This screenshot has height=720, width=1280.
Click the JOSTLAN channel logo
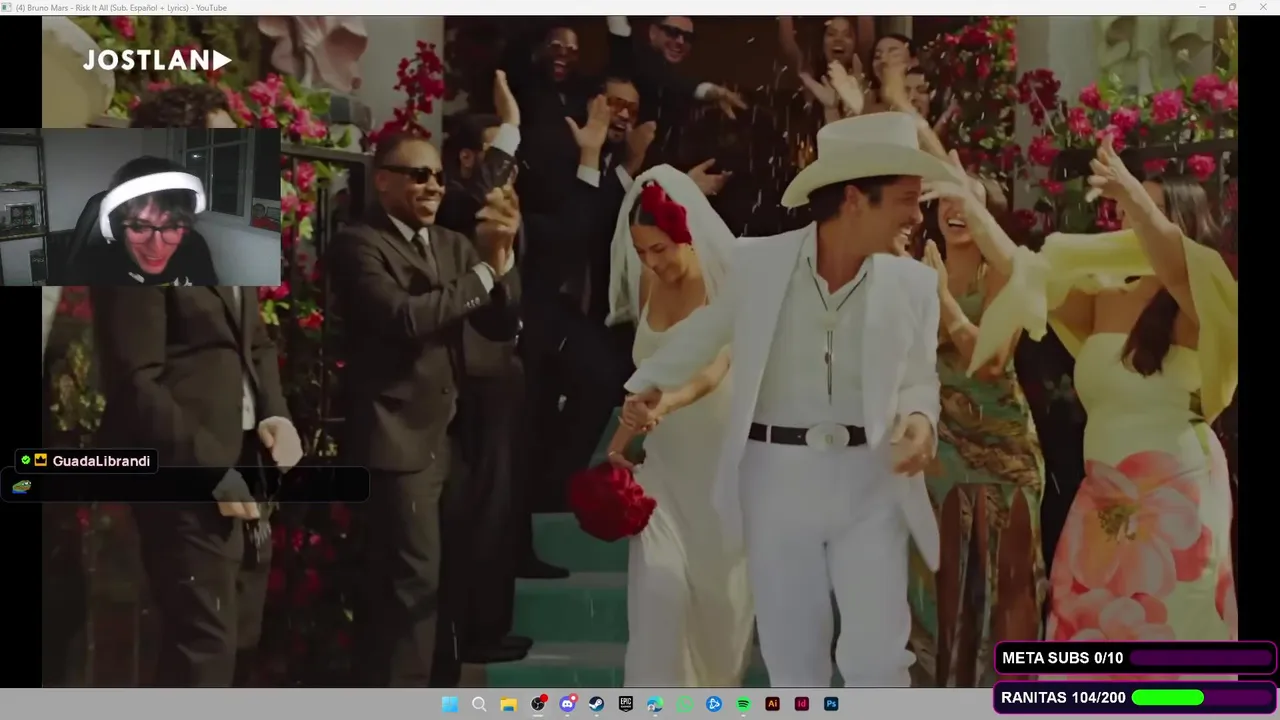click(157, 61)
